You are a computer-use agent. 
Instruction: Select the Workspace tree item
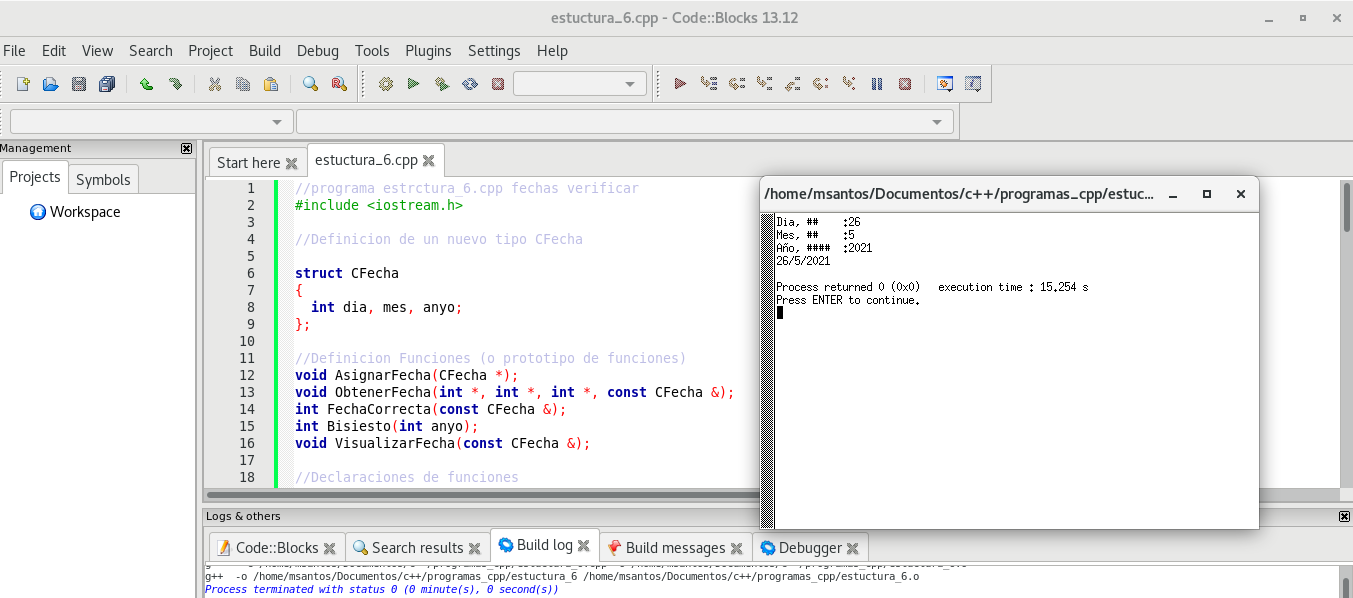pos(85,212)
